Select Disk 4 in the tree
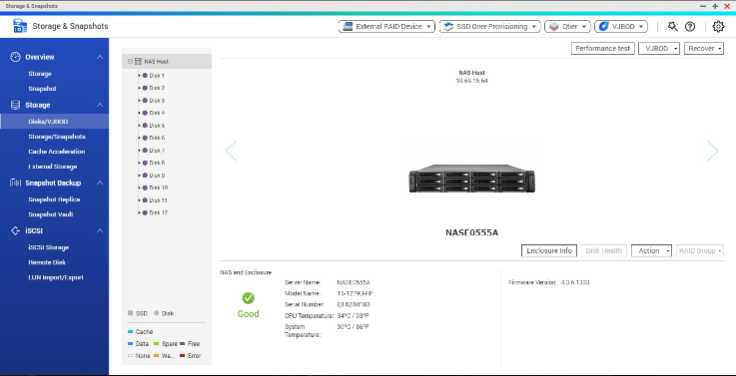The height and width of the screenshot is (376, 736). [157, 113]
